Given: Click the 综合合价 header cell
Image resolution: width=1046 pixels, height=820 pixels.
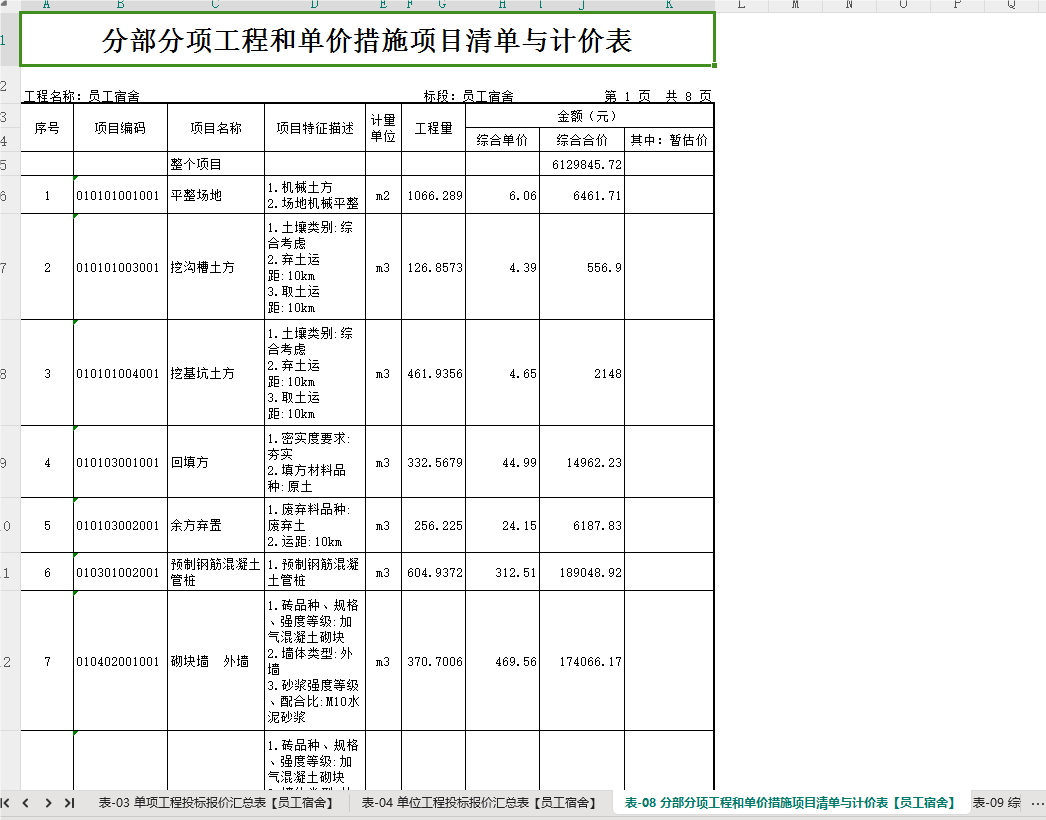Looking at the screenshot, I should click(582, 140).
